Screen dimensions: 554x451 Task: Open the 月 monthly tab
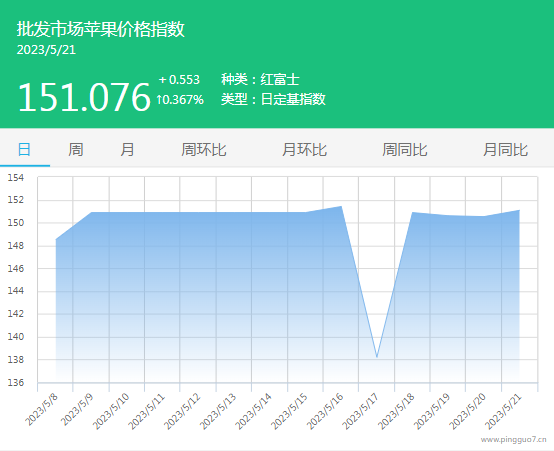pos(127,150)
